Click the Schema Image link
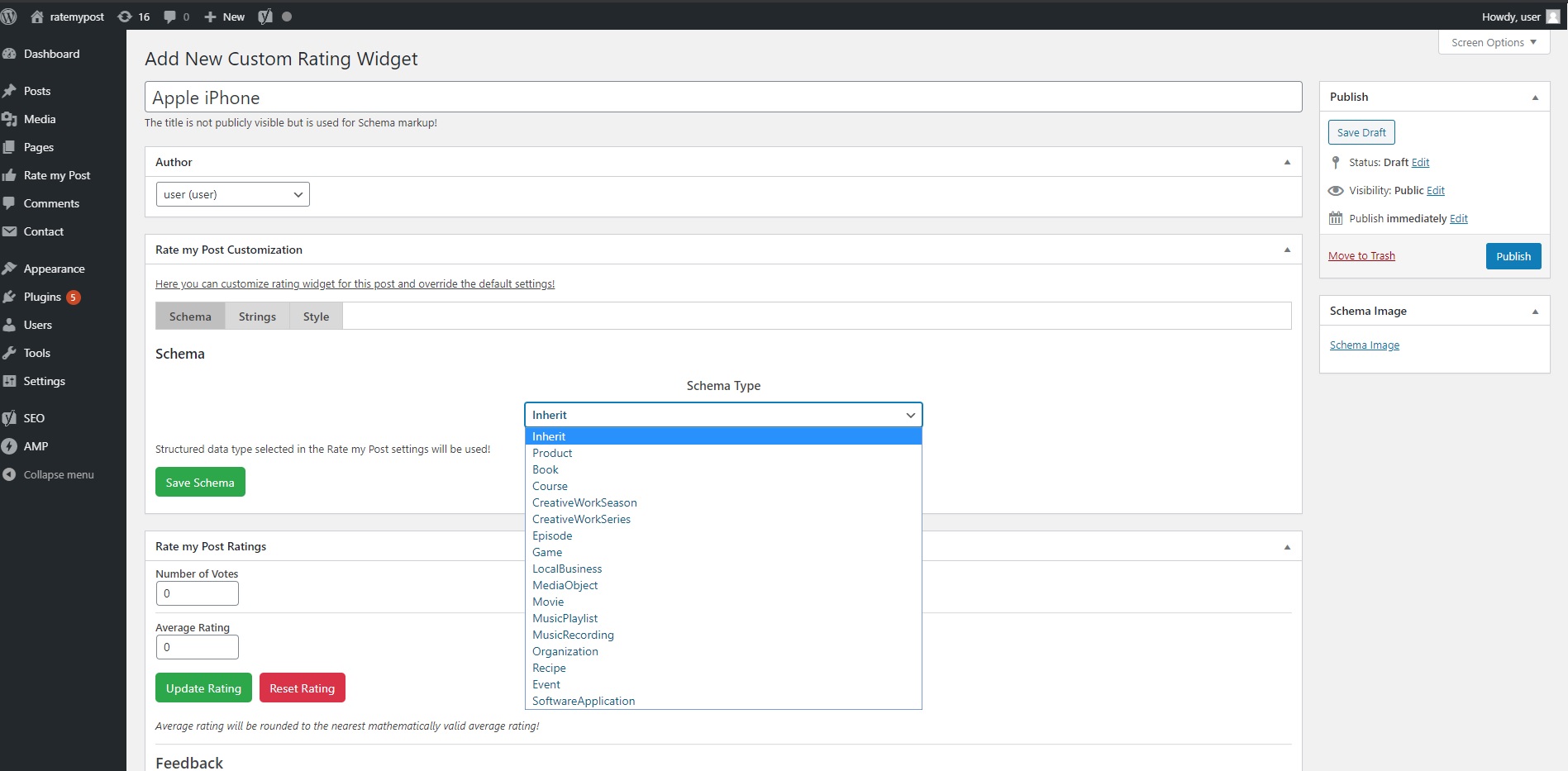 1365,345
